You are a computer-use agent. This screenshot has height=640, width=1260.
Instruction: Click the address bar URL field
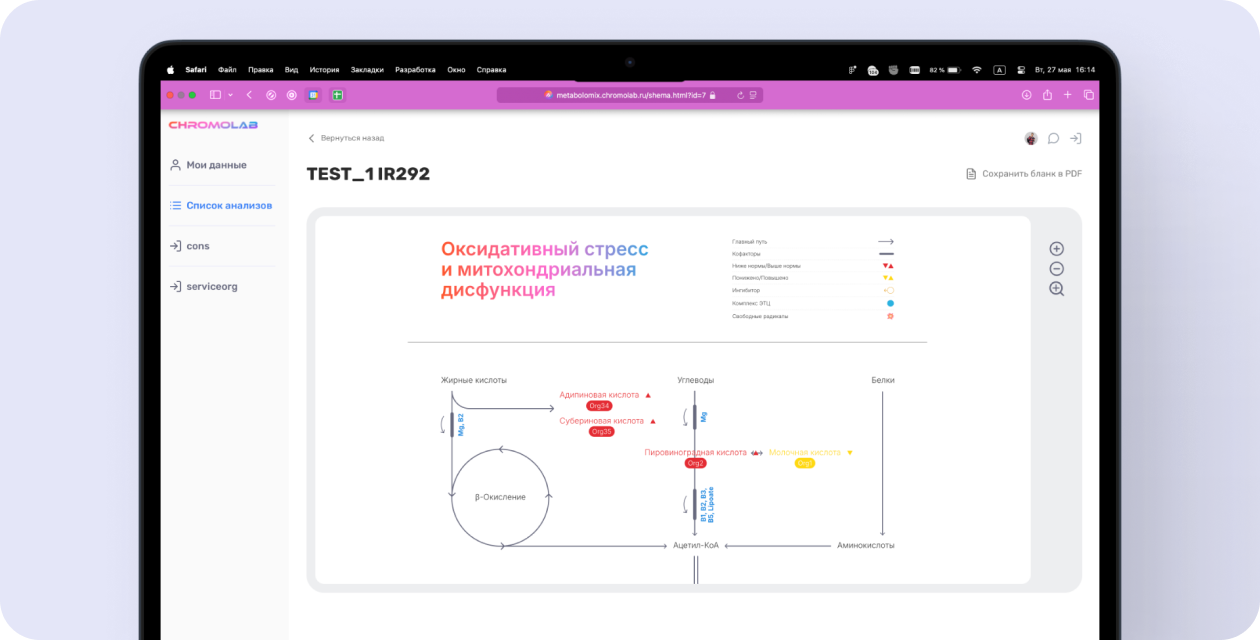click(x=630, y=95)
